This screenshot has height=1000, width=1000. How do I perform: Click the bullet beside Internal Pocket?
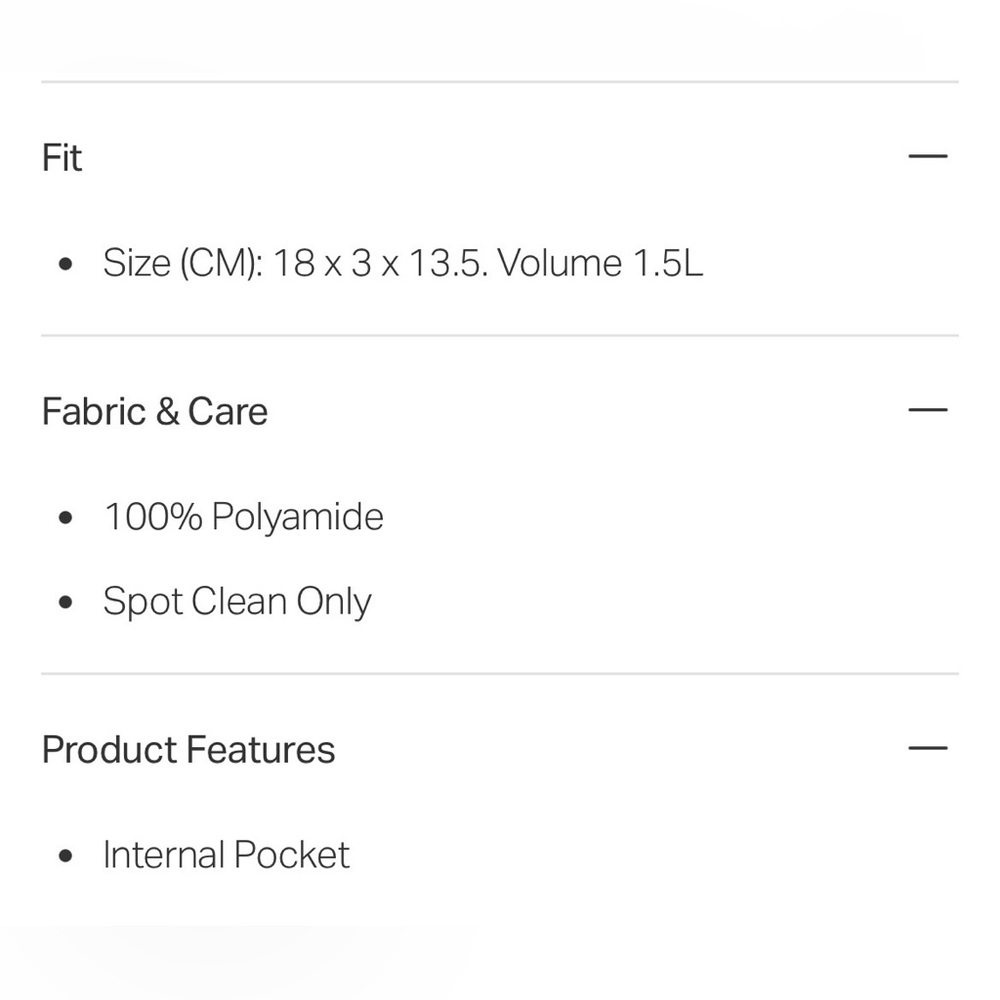click(66, 856)
